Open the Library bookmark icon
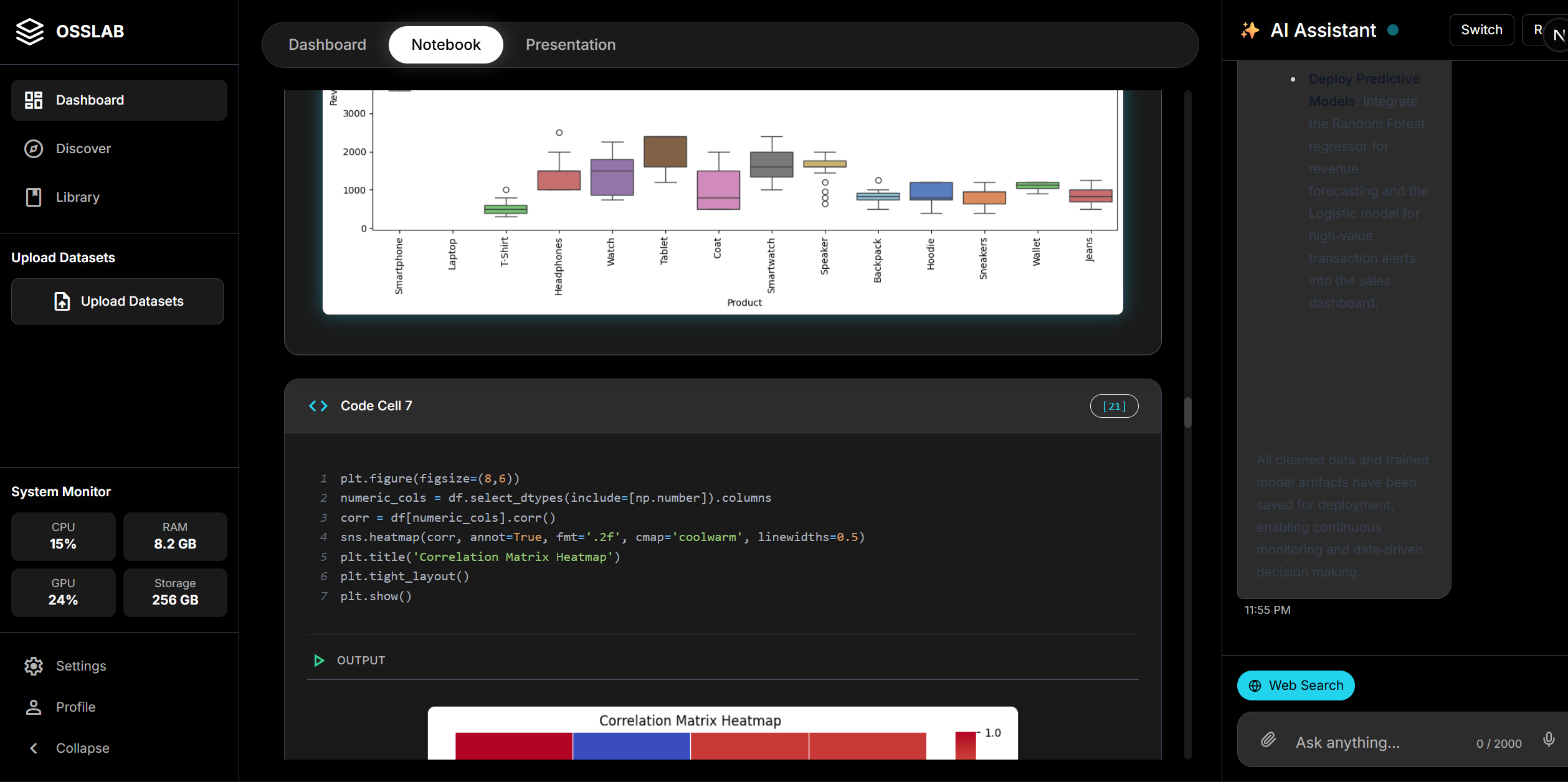The width and height of the screenshot is (1568, 782). click(x=33, y=197)
